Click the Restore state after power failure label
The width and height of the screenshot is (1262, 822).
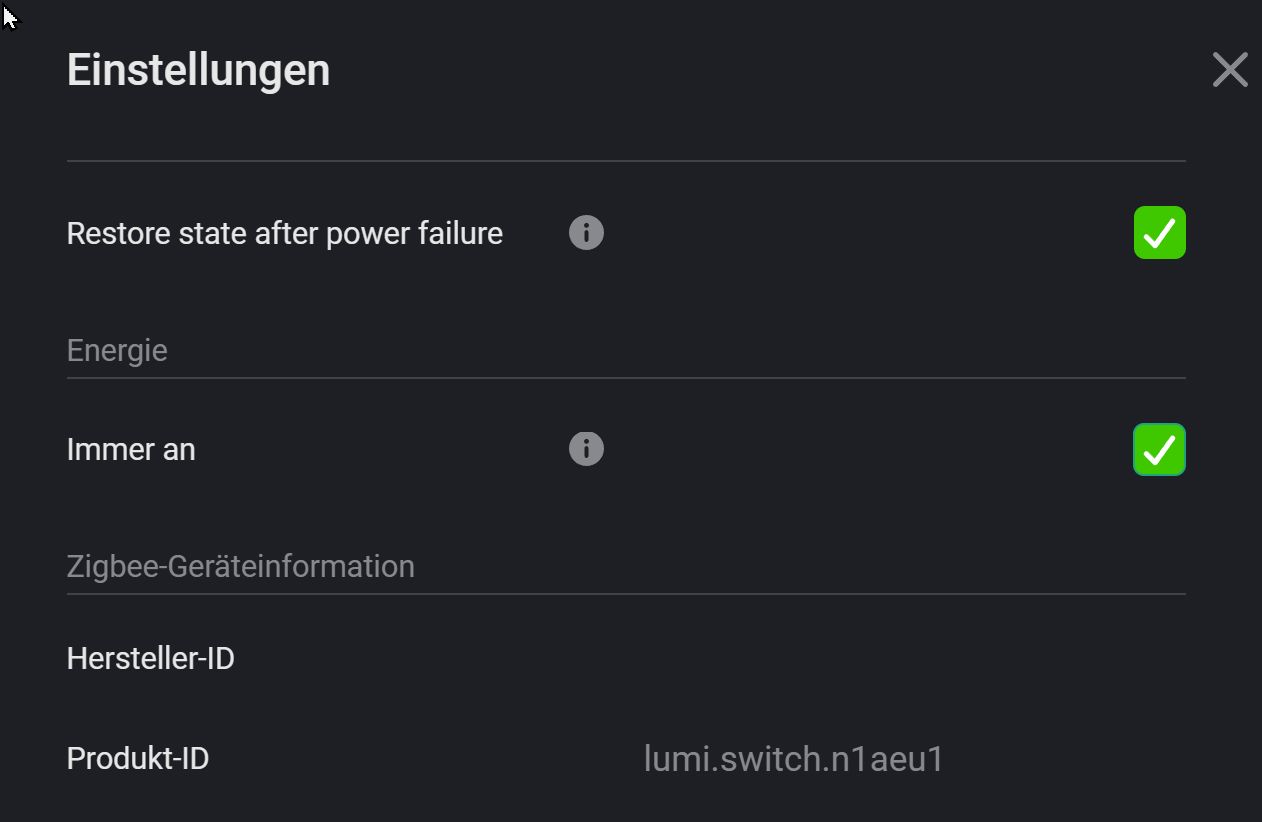tap(284, 233)
